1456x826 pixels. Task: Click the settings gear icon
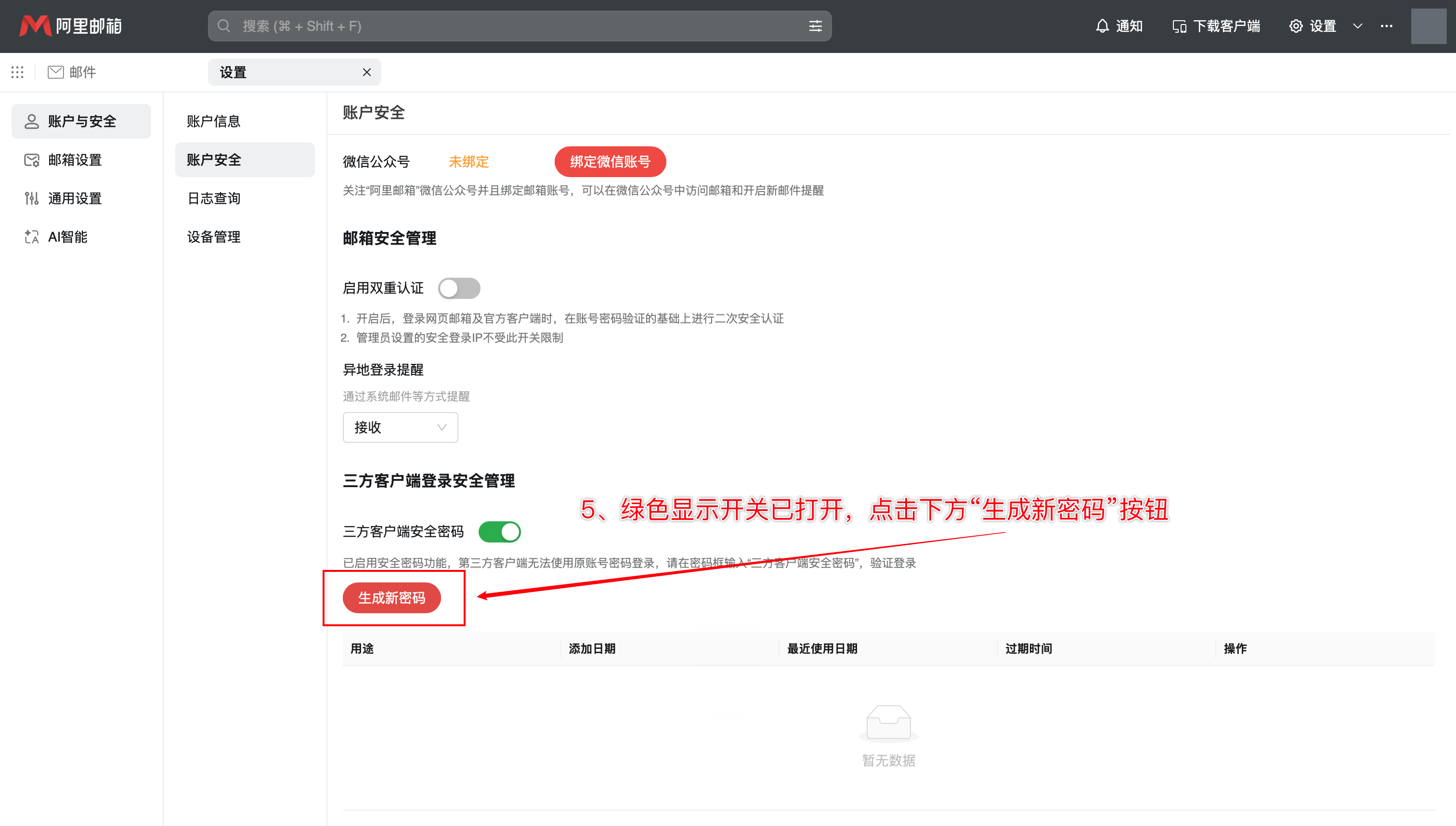[1296, 26]
